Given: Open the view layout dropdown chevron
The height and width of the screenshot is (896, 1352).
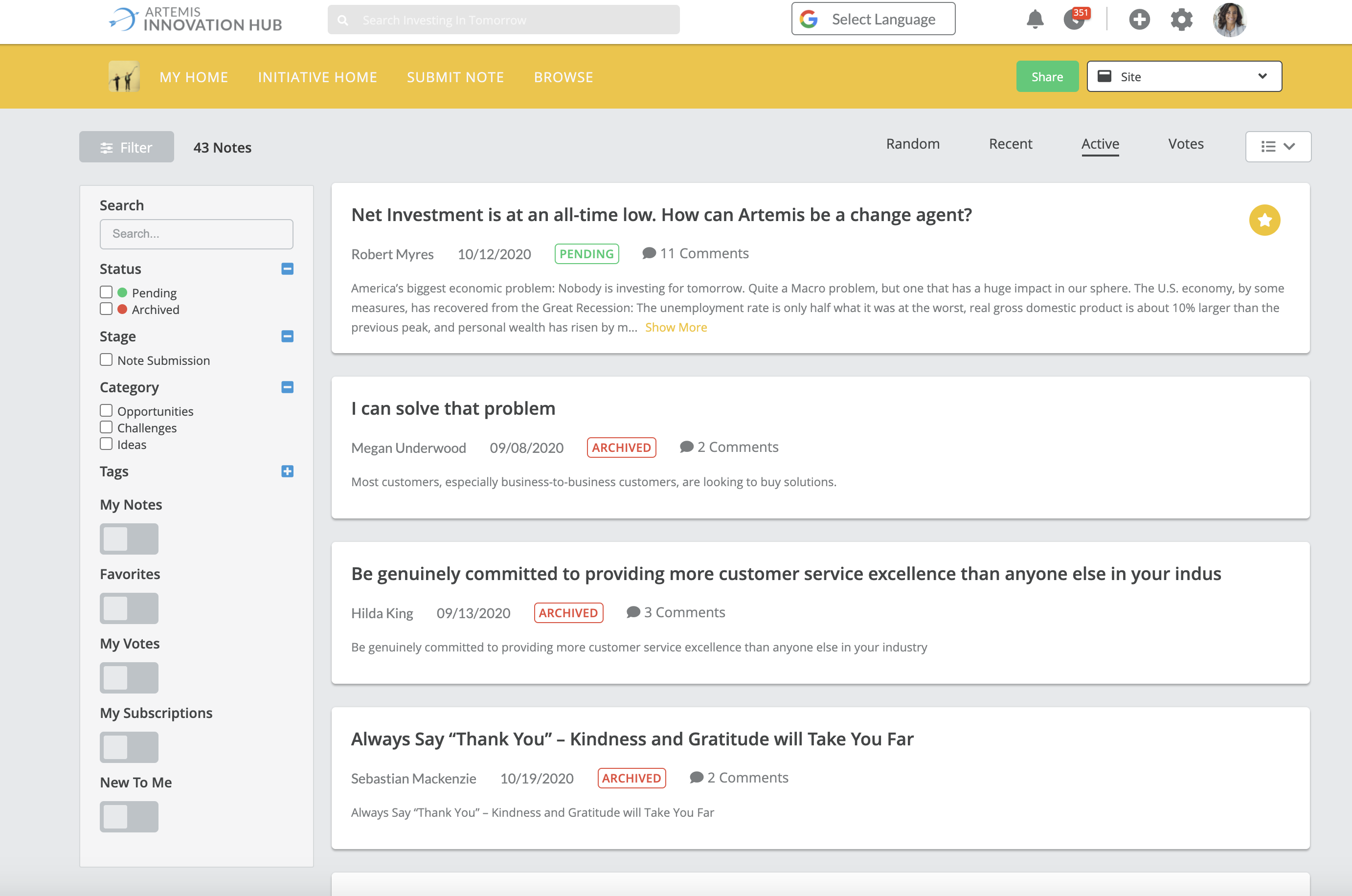Looking at the screenshot, I should point(1289,147).
